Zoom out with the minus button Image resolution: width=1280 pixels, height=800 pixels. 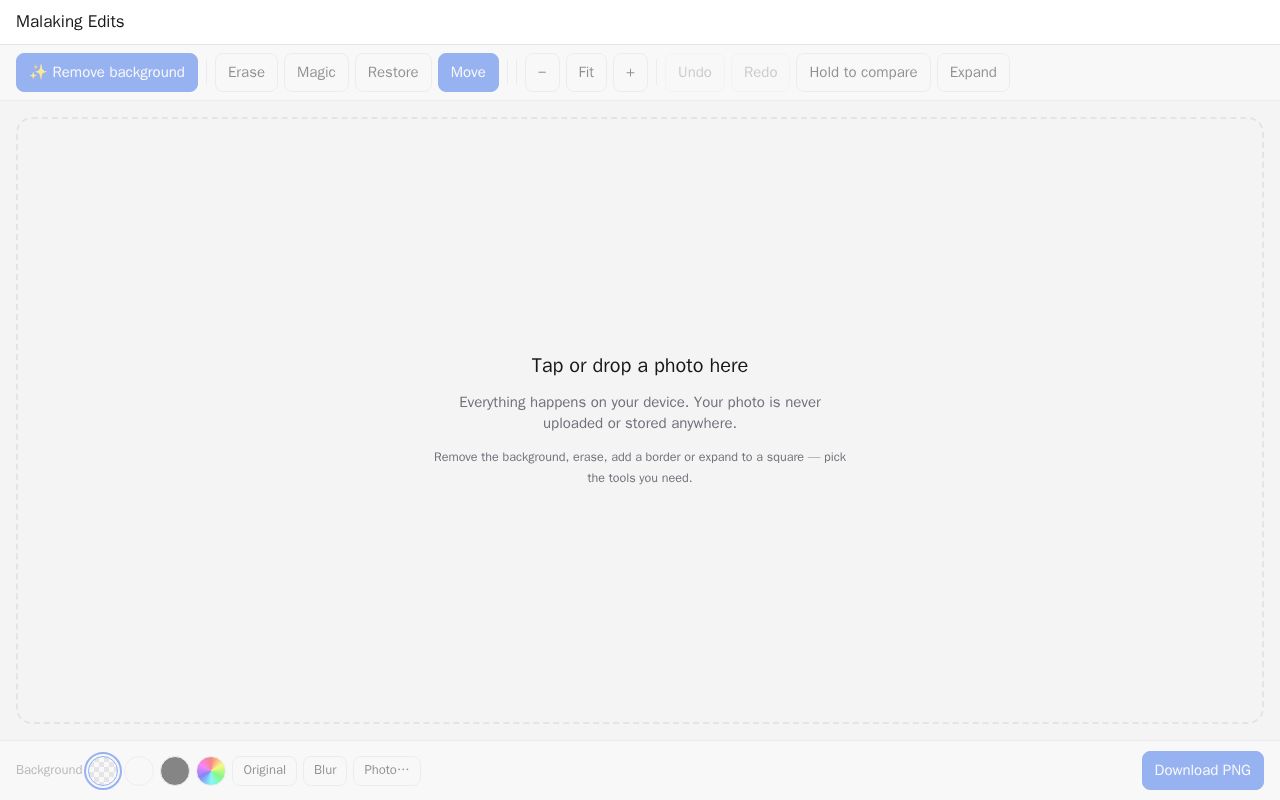tap(542, 72)
